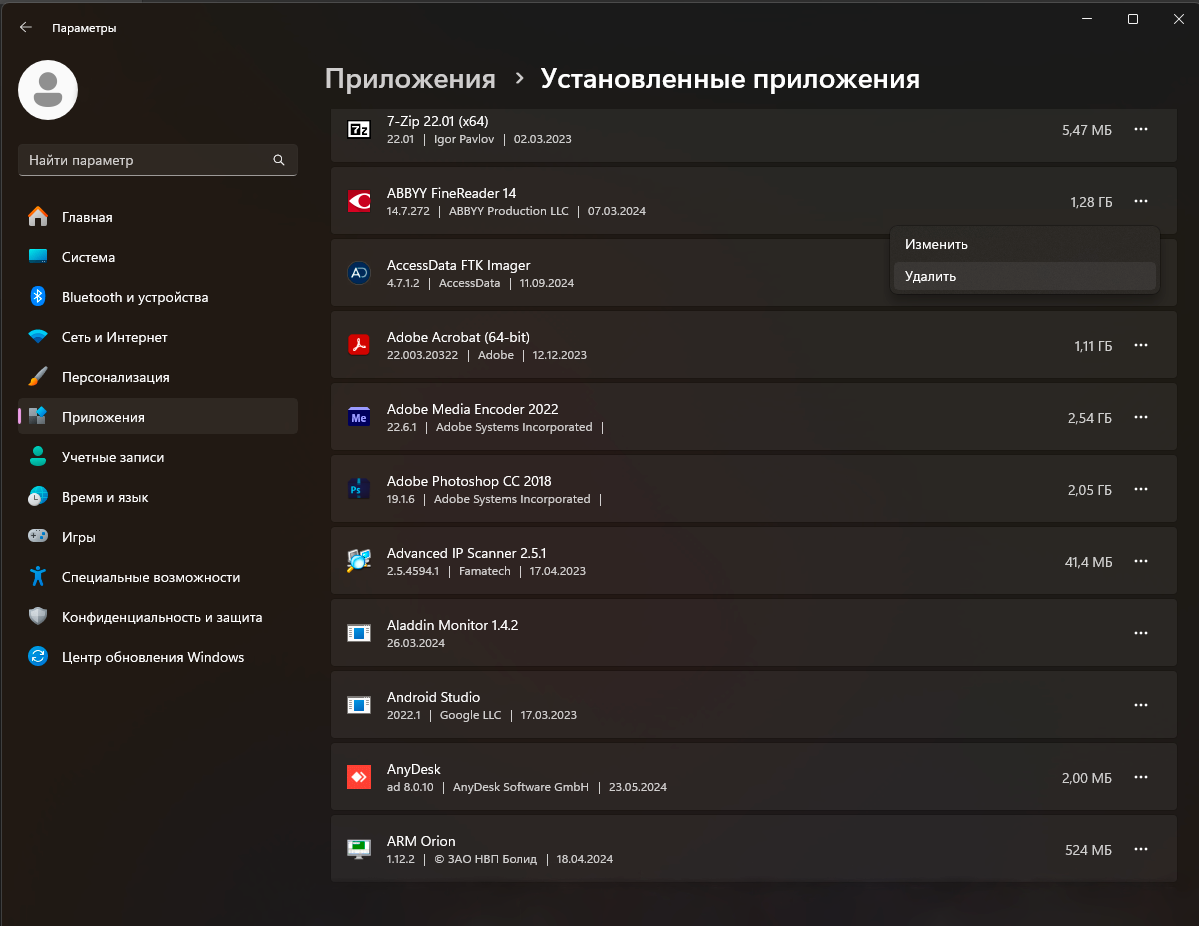Open more options for Android Studio
The image size is (1199, 926).
(1141, 705)
